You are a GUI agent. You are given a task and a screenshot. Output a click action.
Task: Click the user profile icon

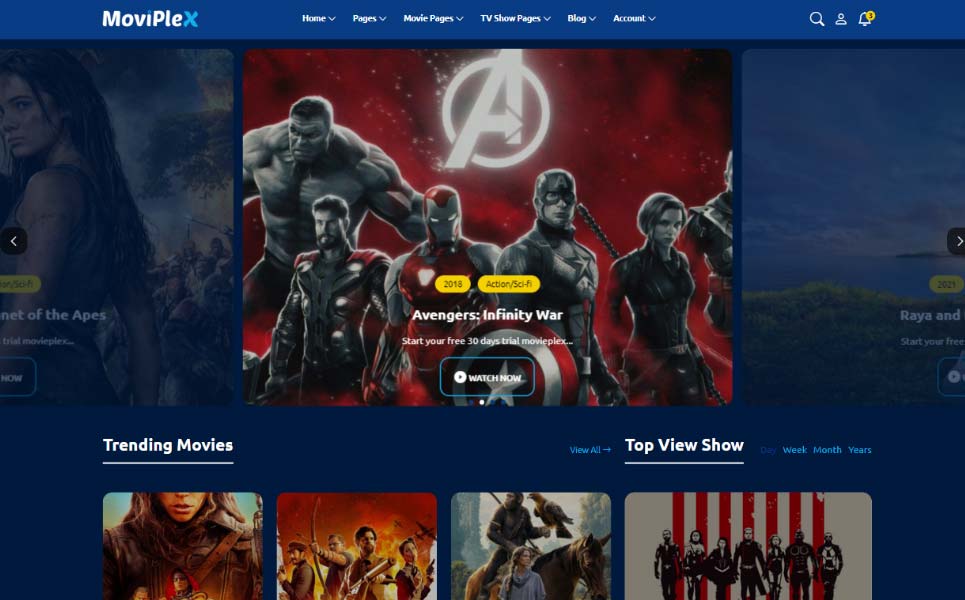(841, 19)
